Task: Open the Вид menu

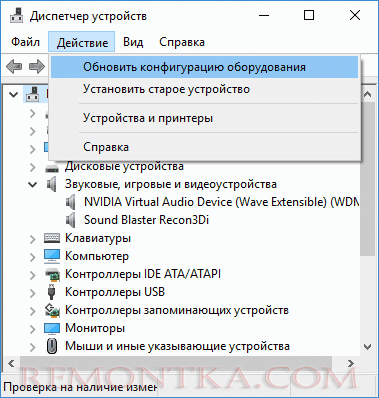Action: tap(133, 42)
